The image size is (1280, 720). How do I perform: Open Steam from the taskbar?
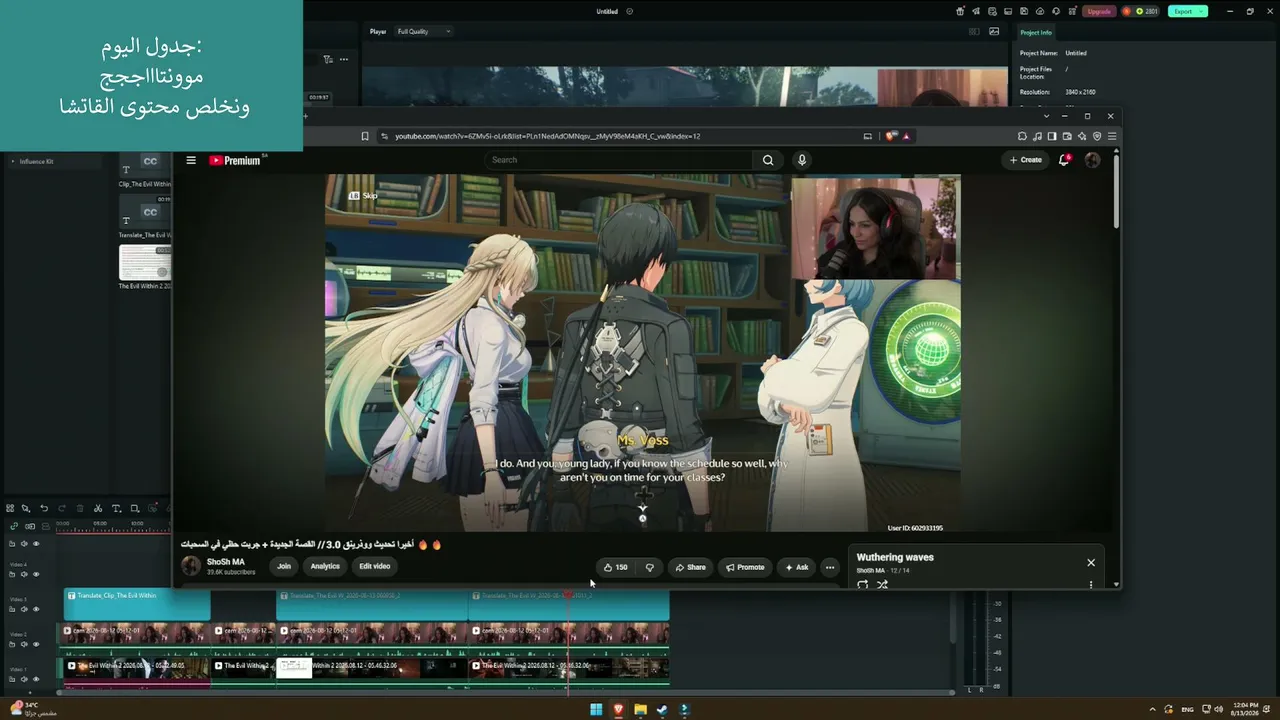point(662,710)
